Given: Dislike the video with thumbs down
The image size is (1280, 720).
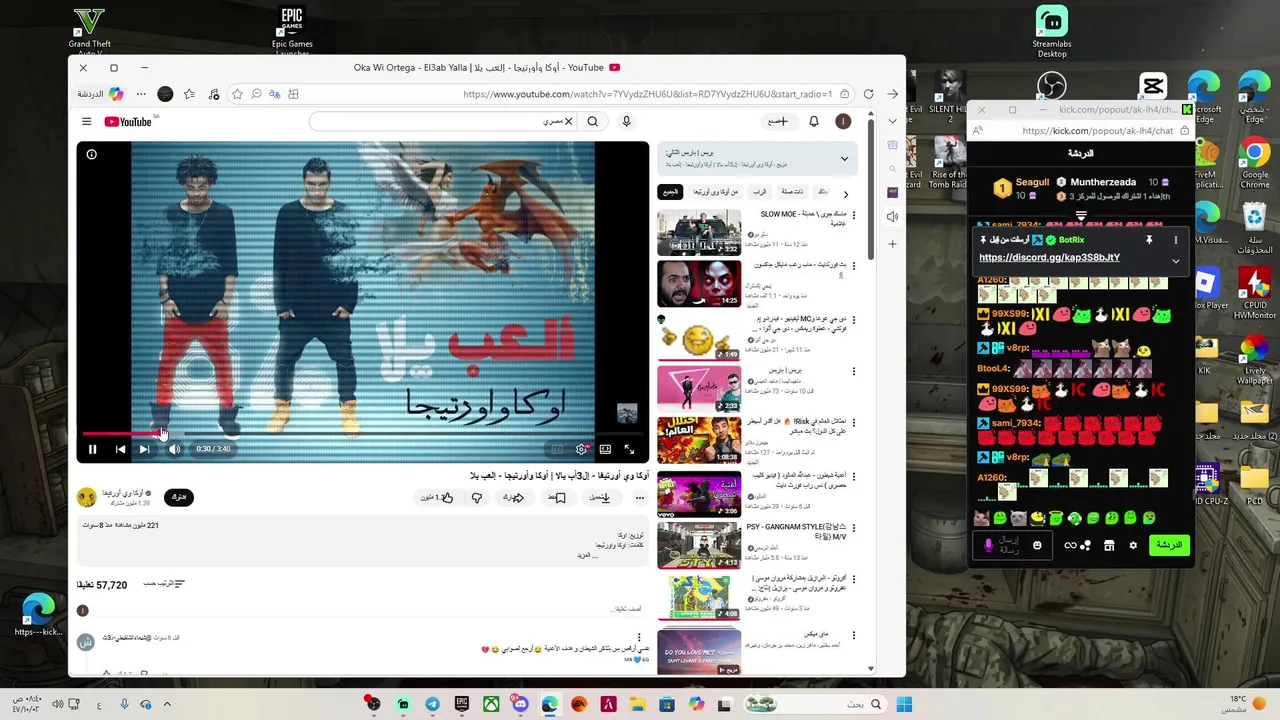Looking at the screenshot, I should coord(477,497).
